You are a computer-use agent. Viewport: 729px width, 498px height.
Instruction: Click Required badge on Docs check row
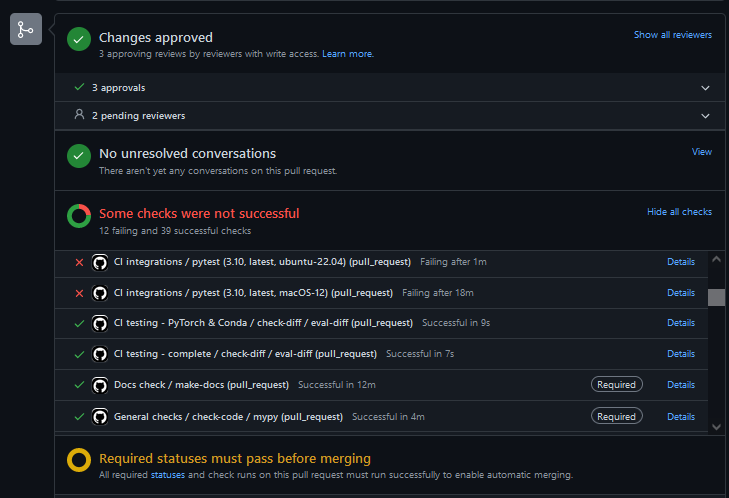point(616,385)
